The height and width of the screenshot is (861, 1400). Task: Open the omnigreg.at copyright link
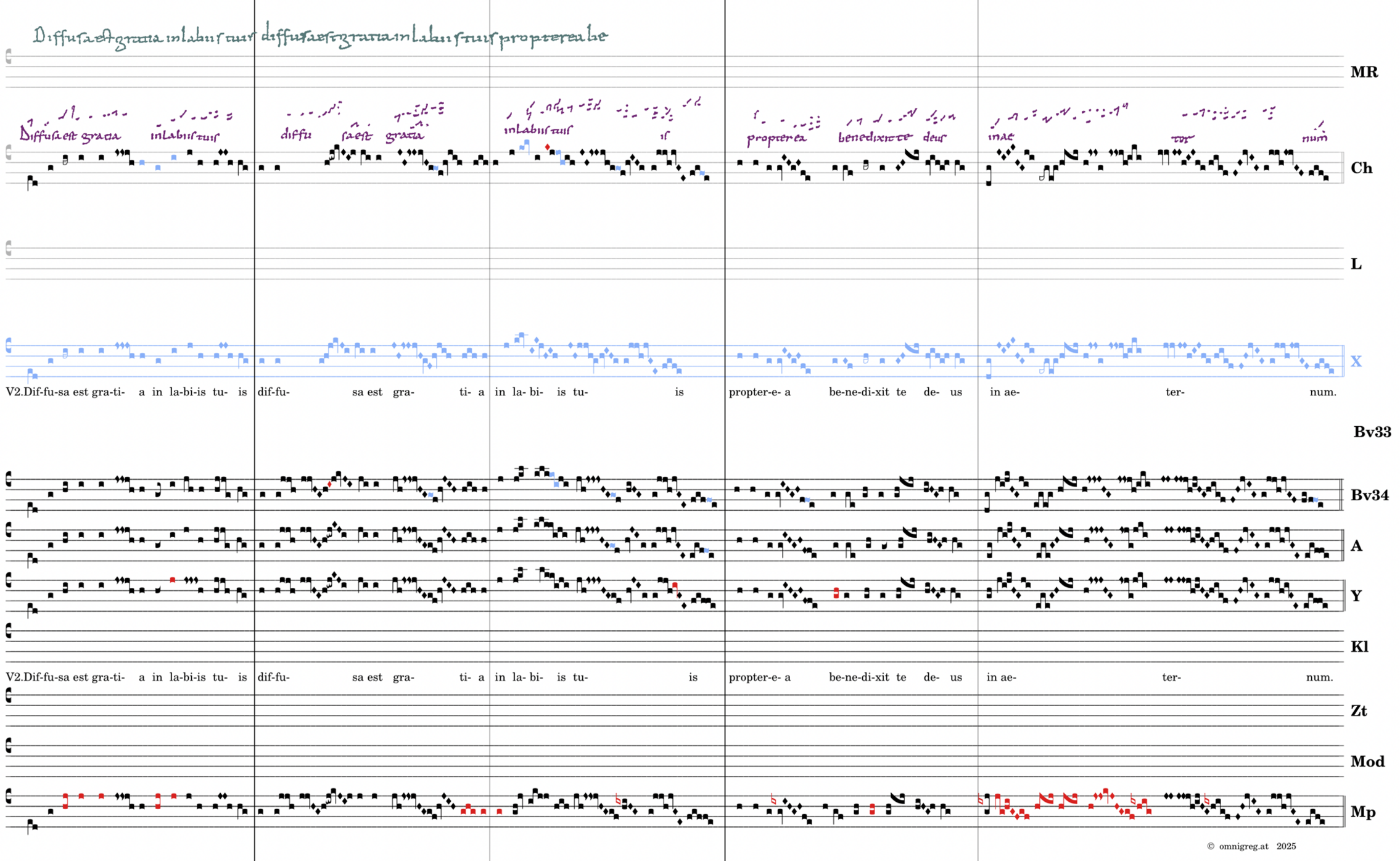click(1243, 846)
